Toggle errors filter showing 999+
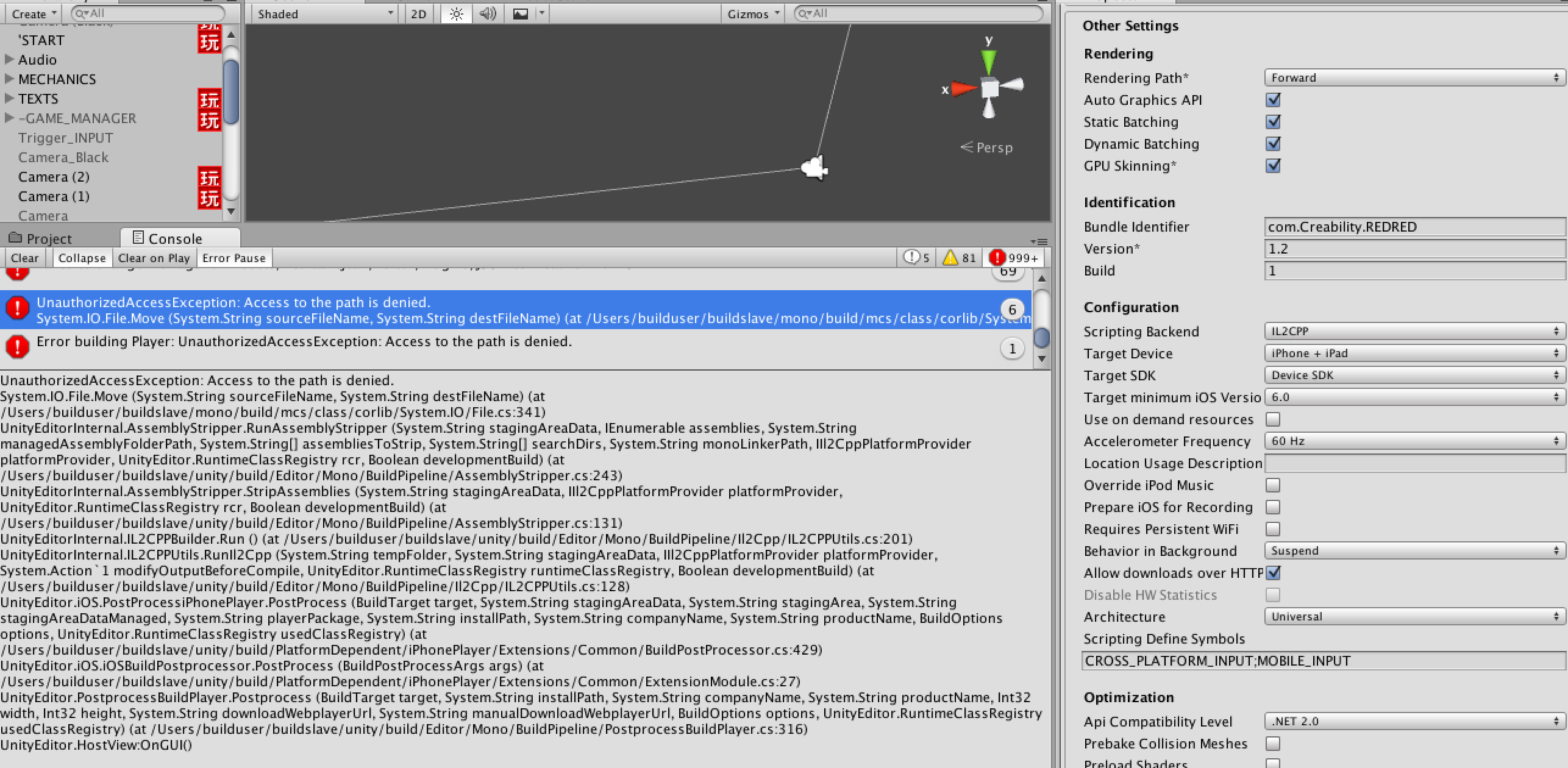The height and width of the screenshot is (768, 1568). [1014, 258]
